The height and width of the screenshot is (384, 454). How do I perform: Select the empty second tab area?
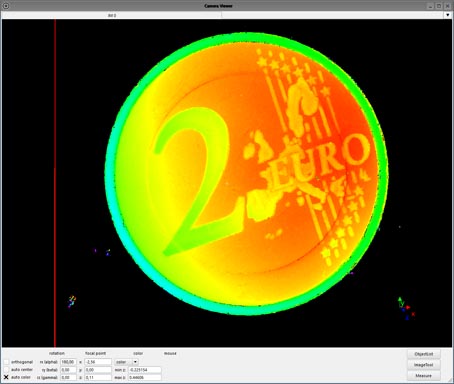[x=333, y=15]
